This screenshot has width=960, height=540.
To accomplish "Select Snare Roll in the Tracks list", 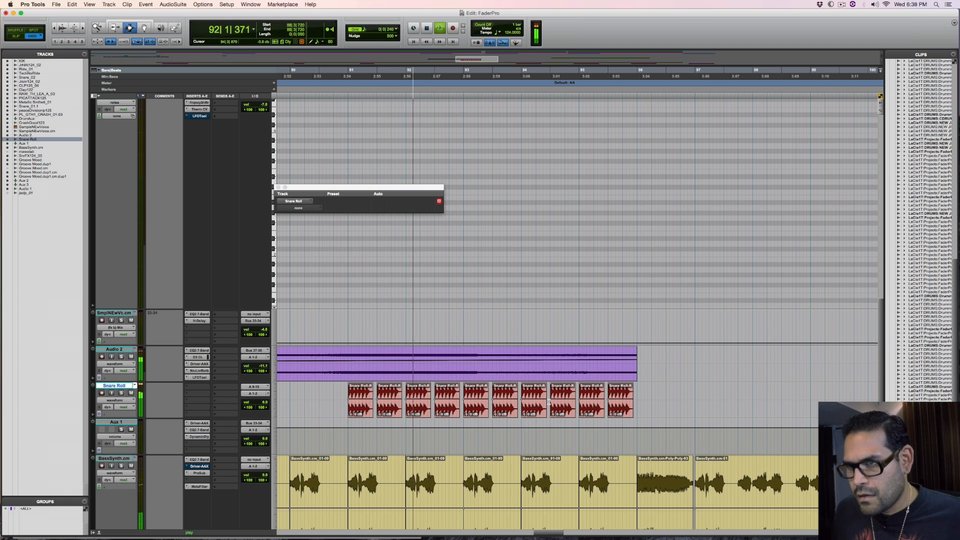I will (x=28, y=139).
